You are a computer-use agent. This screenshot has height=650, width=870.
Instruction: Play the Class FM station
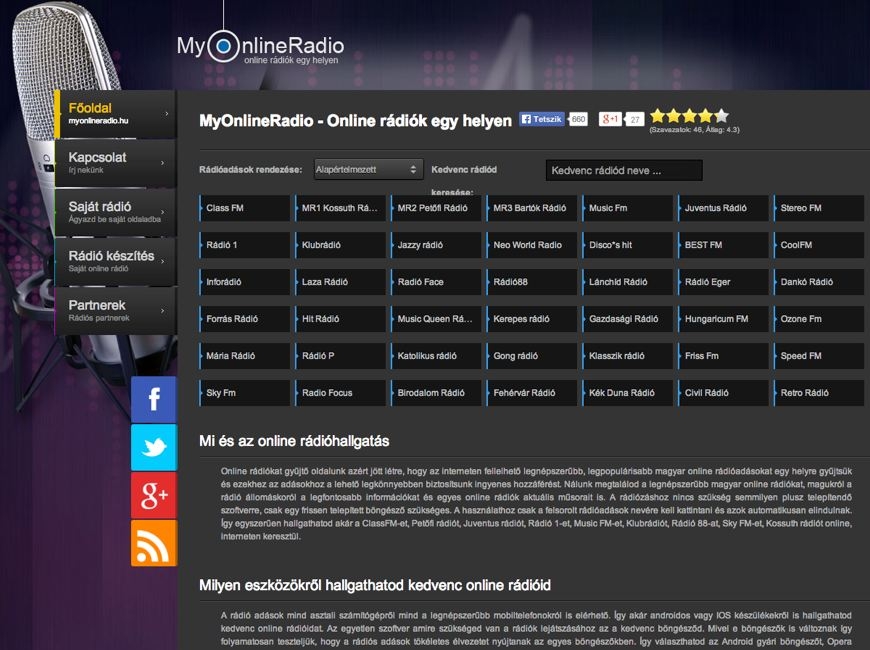[244, 208]
